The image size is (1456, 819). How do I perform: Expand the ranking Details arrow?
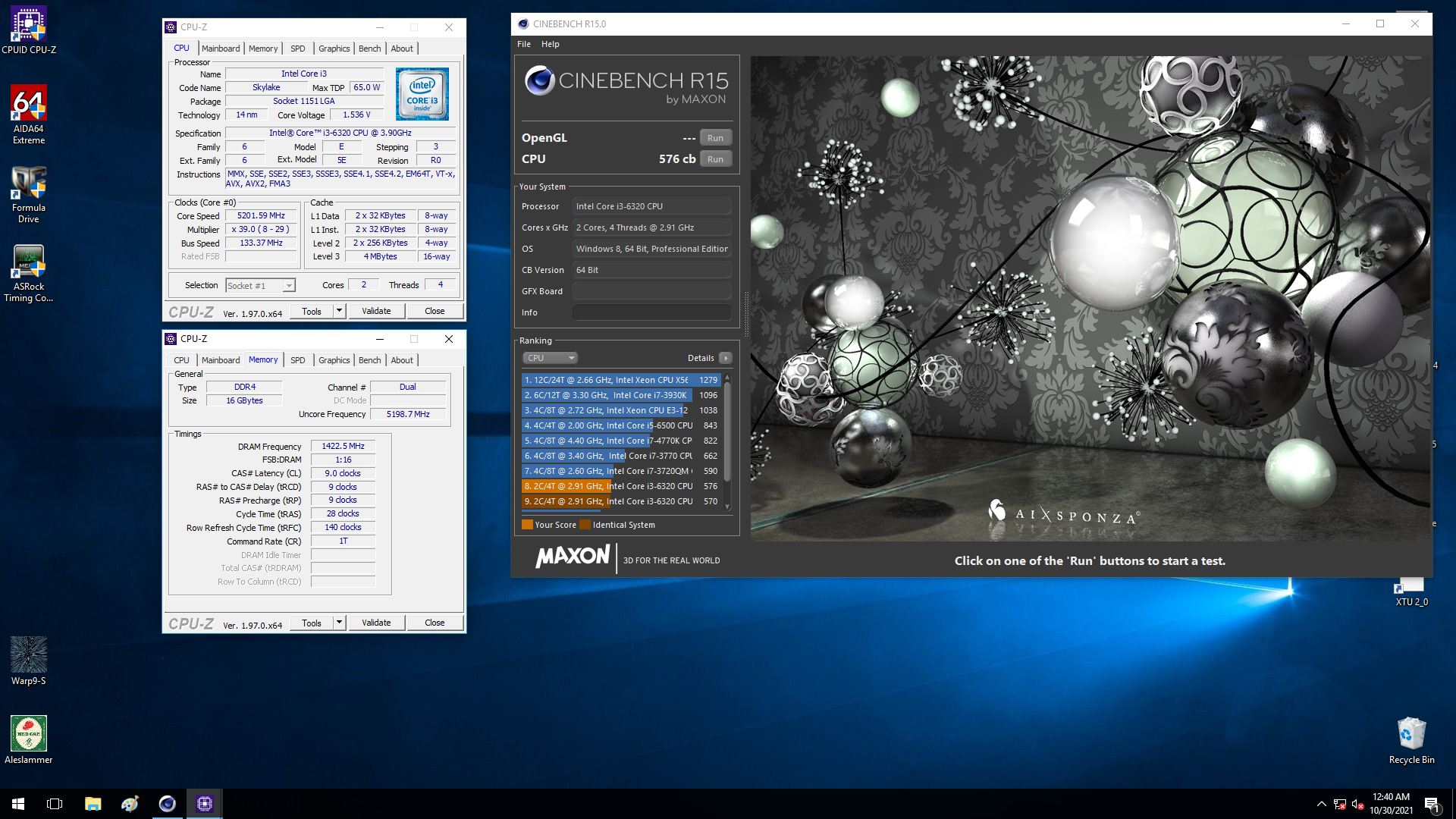click(x=726, y=358)
